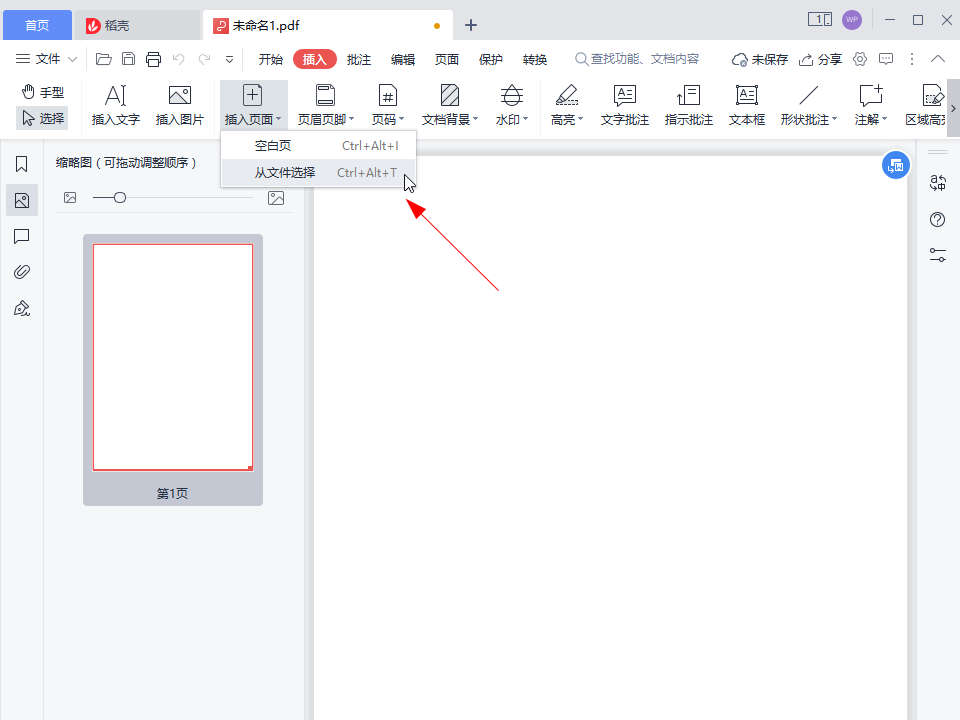Select the Text Box (文本框) tool
This screenshot has width=960, height=720.
click(x=746, y=105)
